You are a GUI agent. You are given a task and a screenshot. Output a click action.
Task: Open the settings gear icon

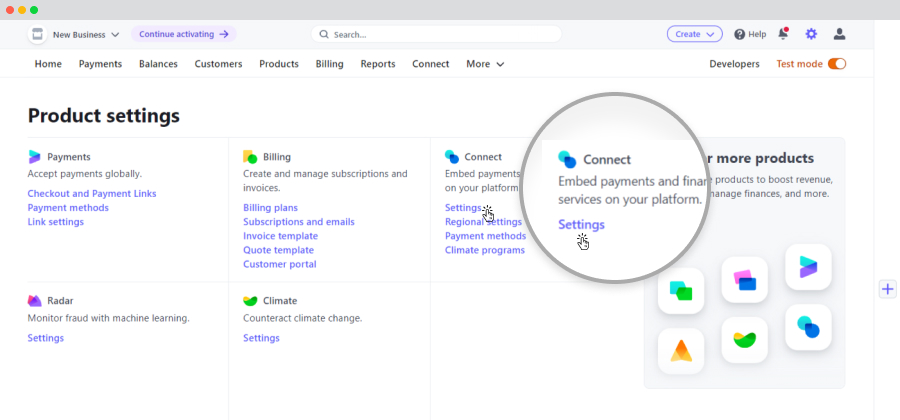coord(810,34)
